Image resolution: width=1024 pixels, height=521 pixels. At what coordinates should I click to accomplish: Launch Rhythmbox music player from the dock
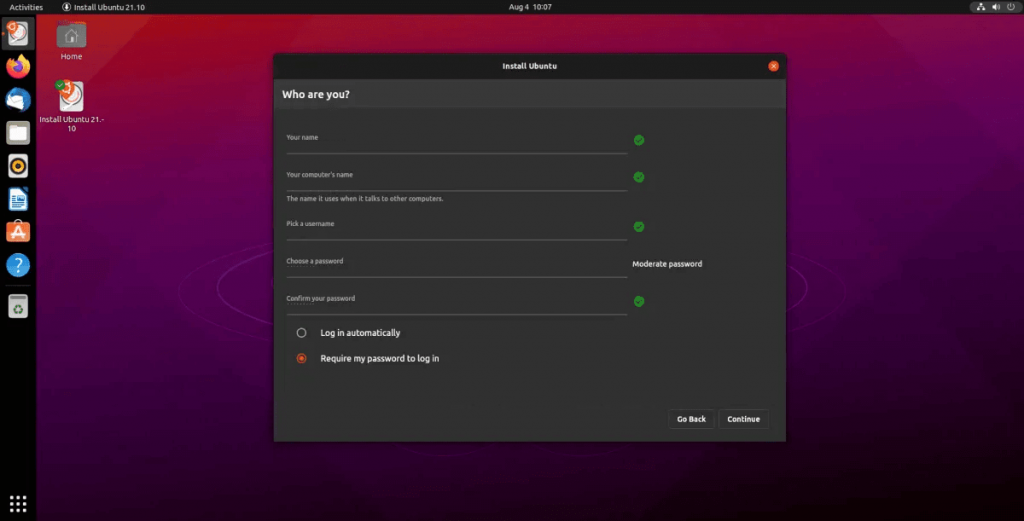18,166
